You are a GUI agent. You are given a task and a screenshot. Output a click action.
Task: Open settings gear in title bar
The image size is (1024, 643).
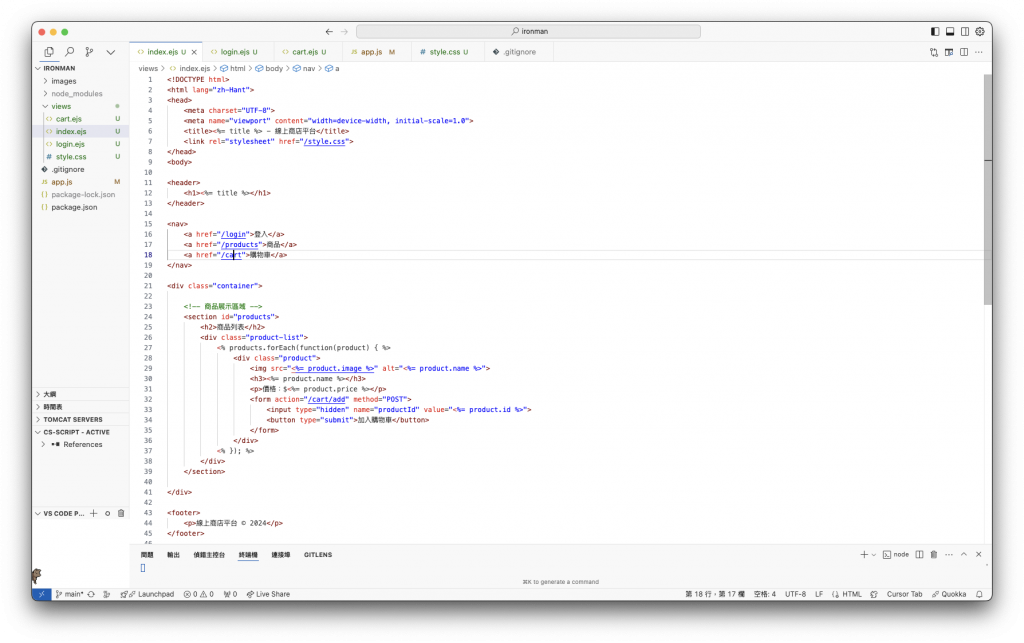point(980,31)
